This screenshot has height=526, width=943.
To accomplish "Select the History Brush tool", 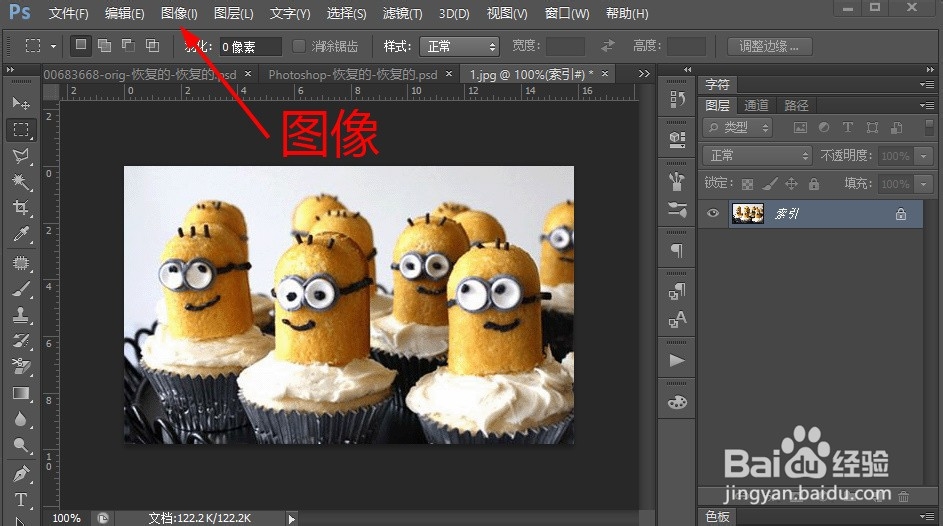I will click(x=21, y=341).
